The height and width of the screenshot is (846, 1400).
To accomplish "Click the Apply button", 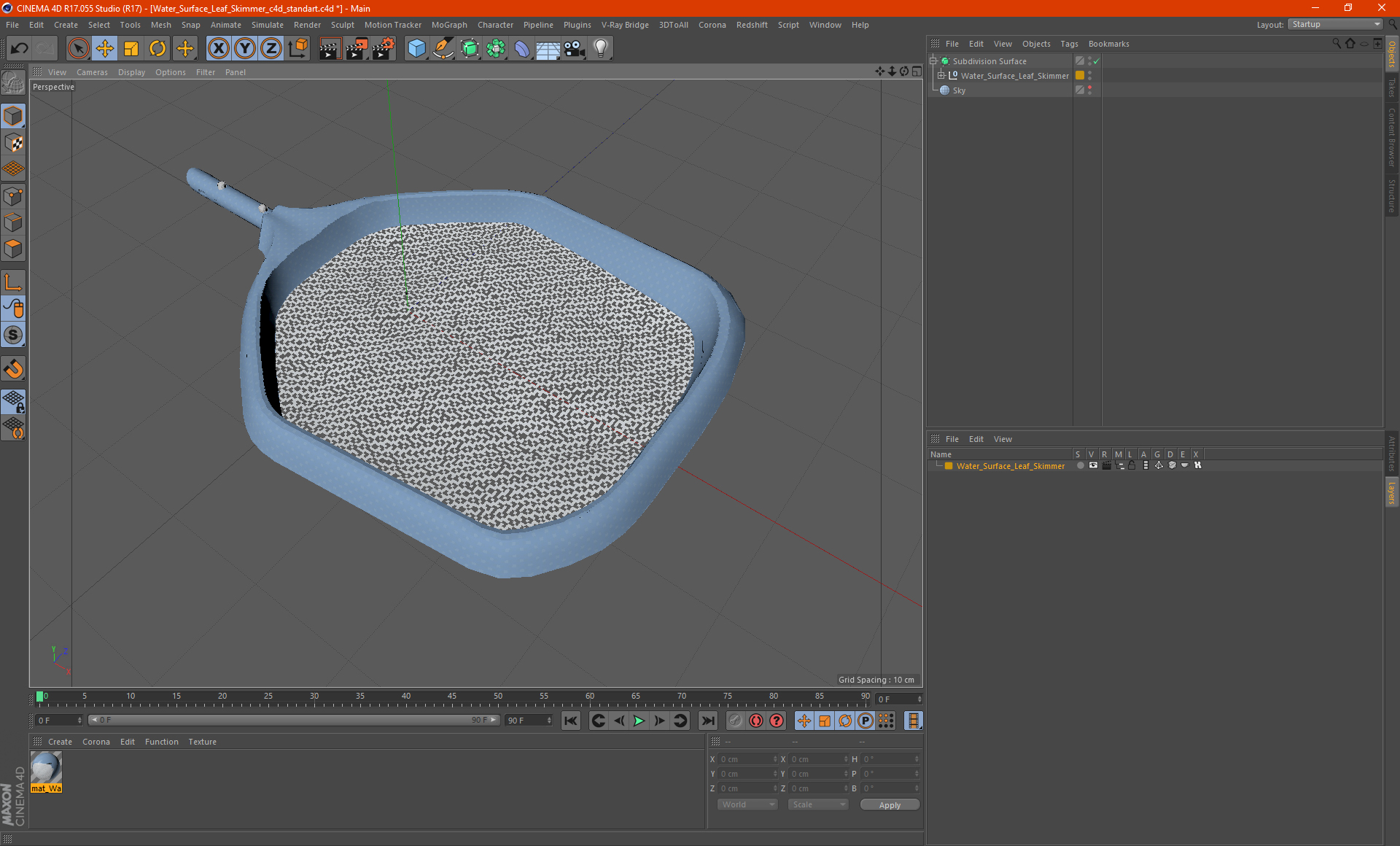I will pos(890,805).
